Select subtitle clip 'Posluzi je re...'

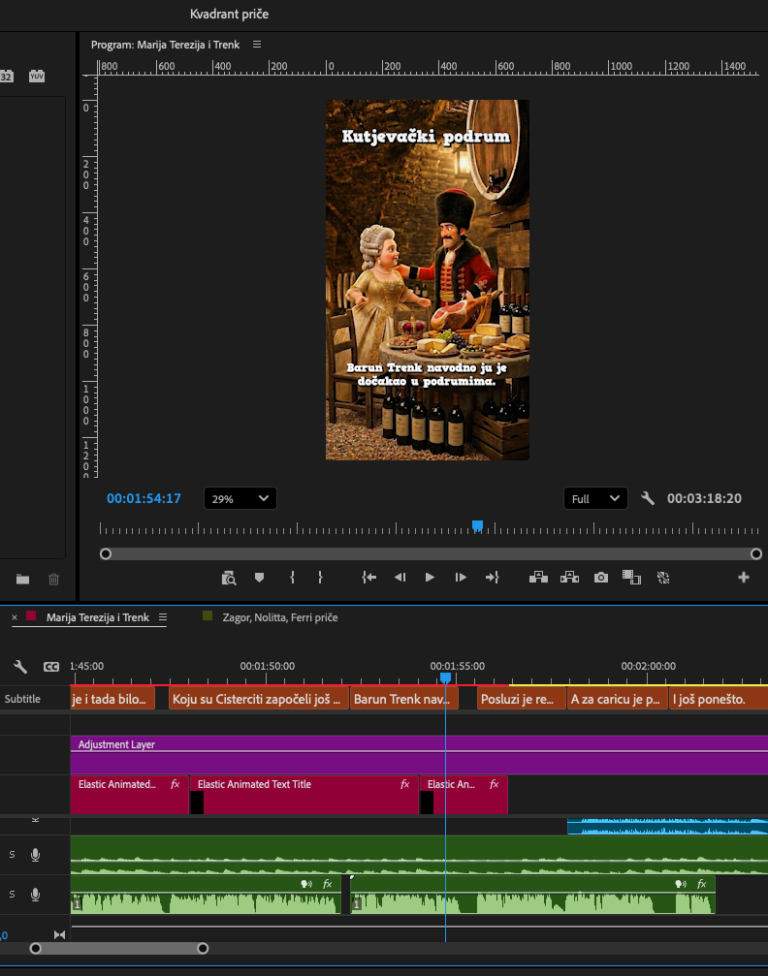point(522,699)
